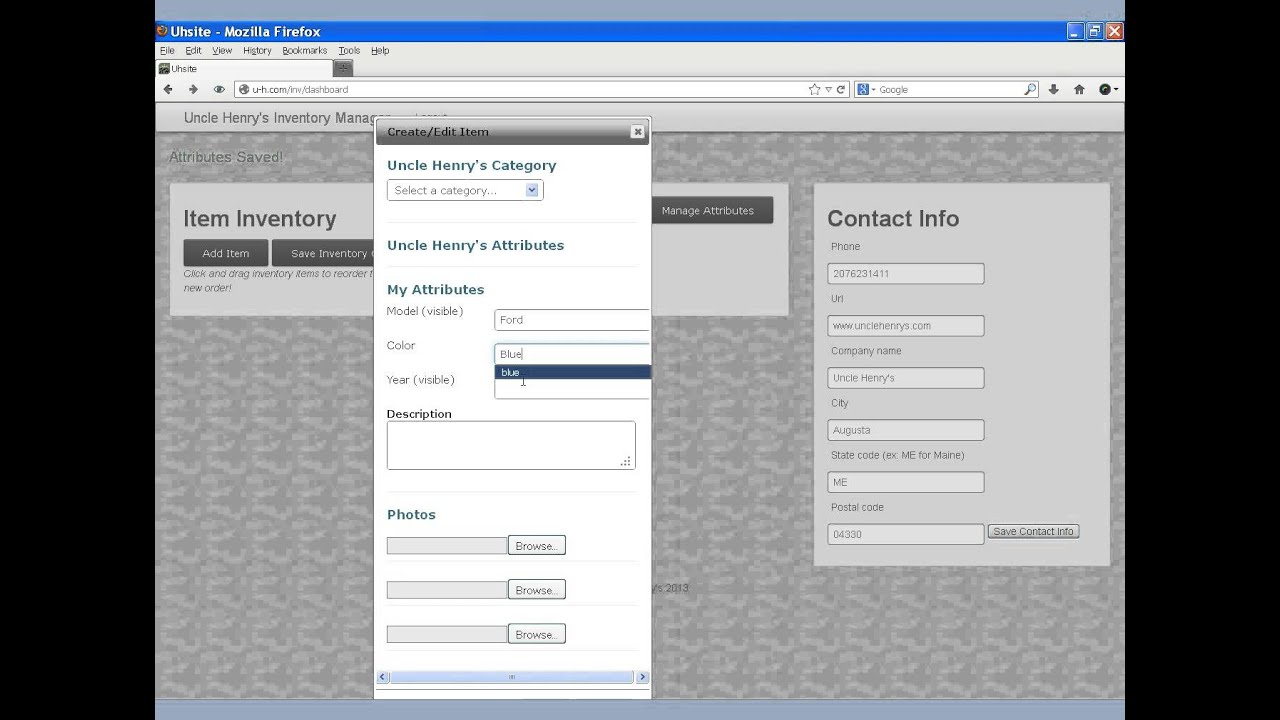Go to the Home page icon
Viewport: 1280px width, 720px height.
(x=1079, y=89)
